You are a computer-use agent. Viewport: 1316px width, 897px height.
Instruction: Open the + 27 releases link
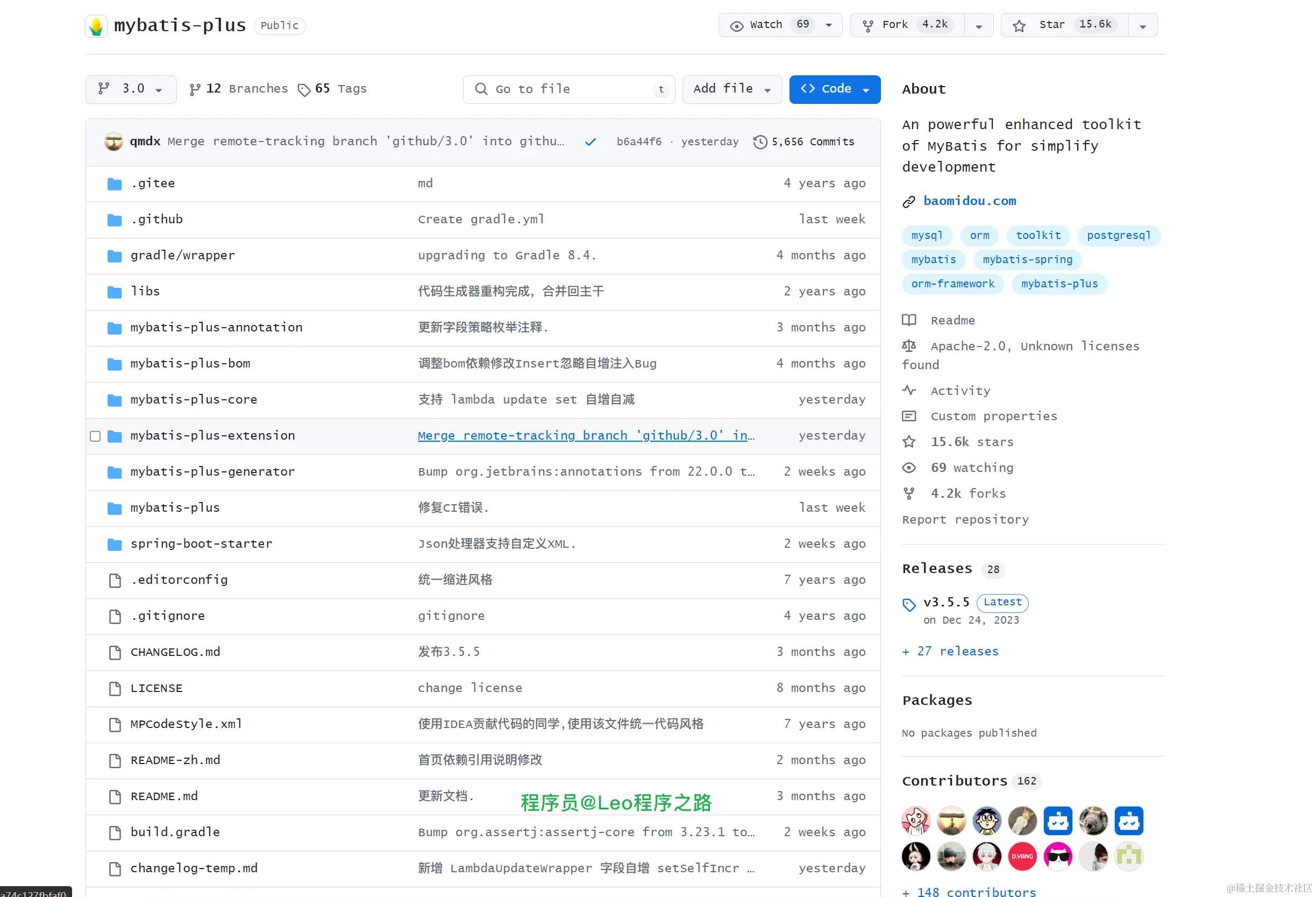(x=950, y=651)
